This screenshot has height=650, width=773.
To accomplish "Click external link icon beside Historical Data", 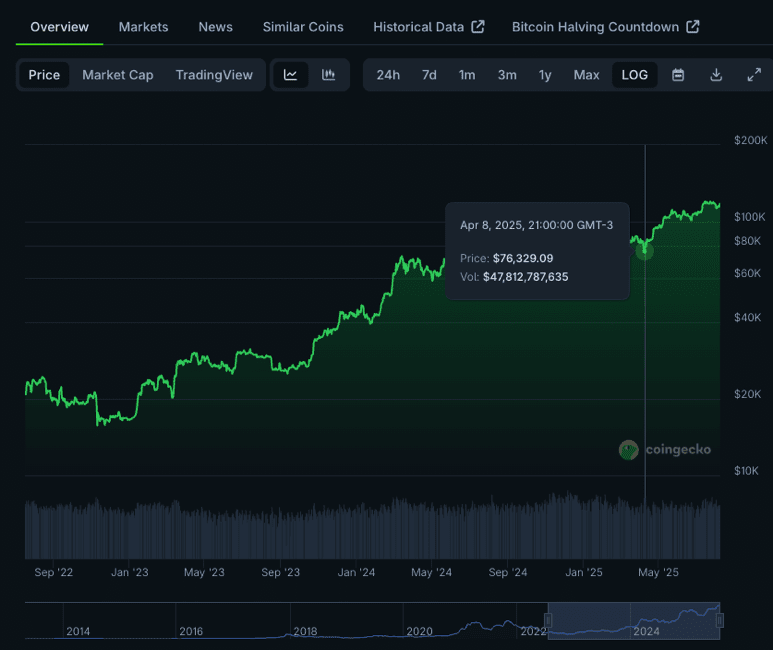I will coord(478,27).
